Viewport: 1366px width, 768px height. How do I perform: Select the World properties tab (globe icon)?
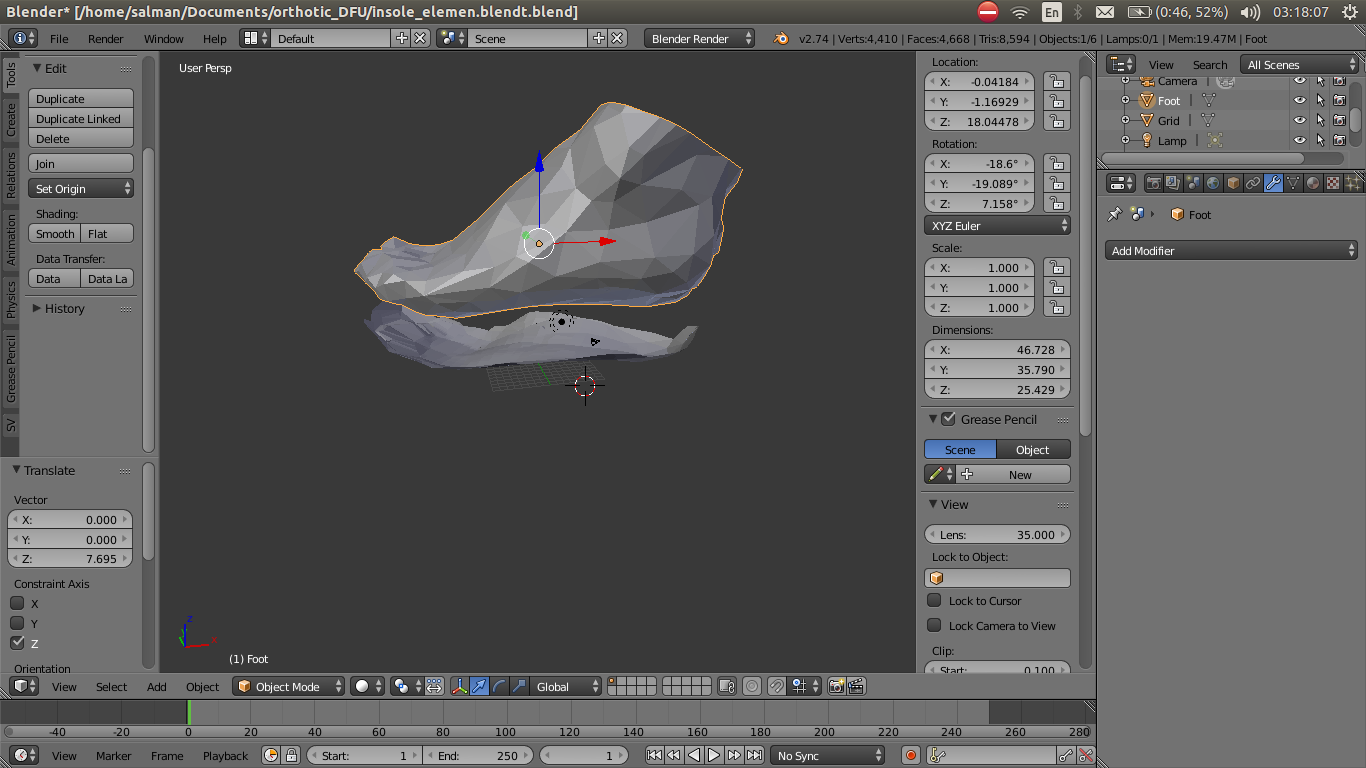point(1213,183)
